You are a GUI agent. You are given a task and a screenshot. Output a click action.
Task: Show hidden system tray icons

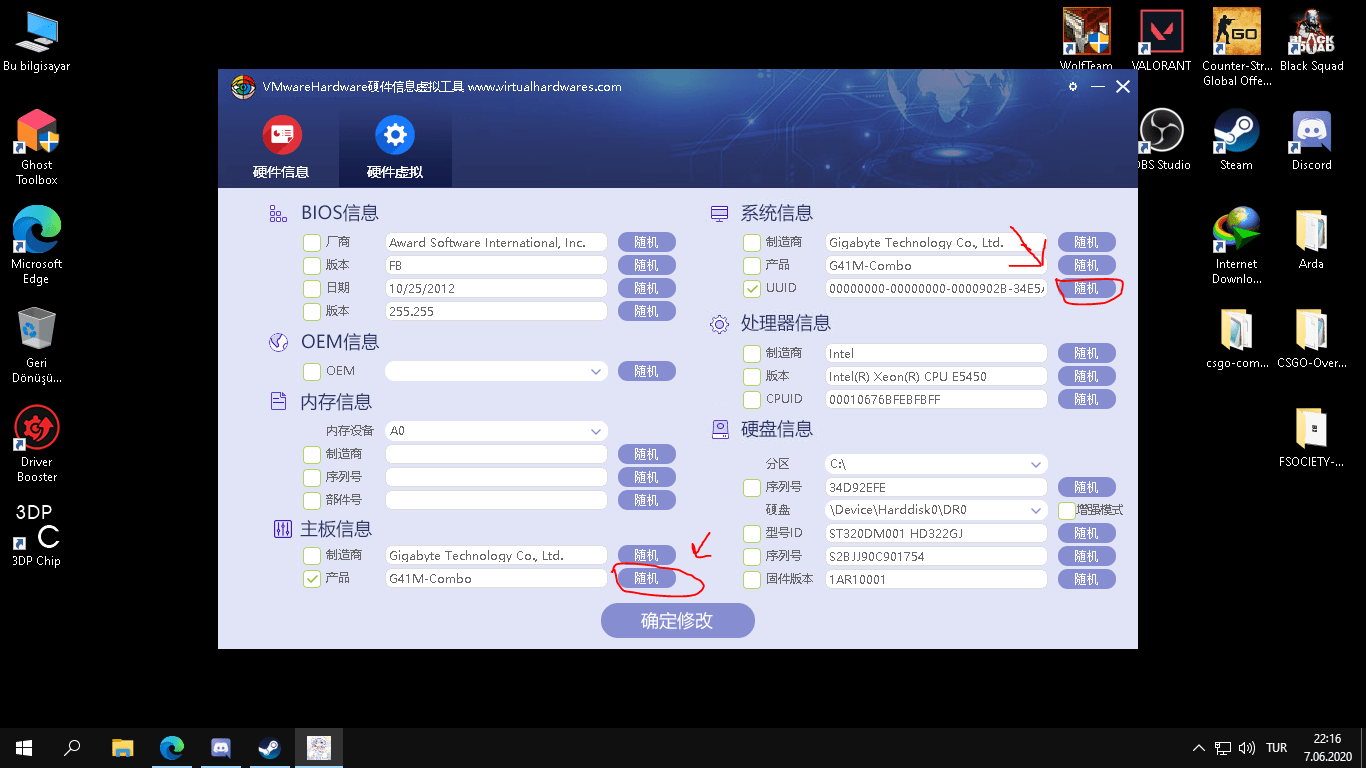coord(1199,748)
